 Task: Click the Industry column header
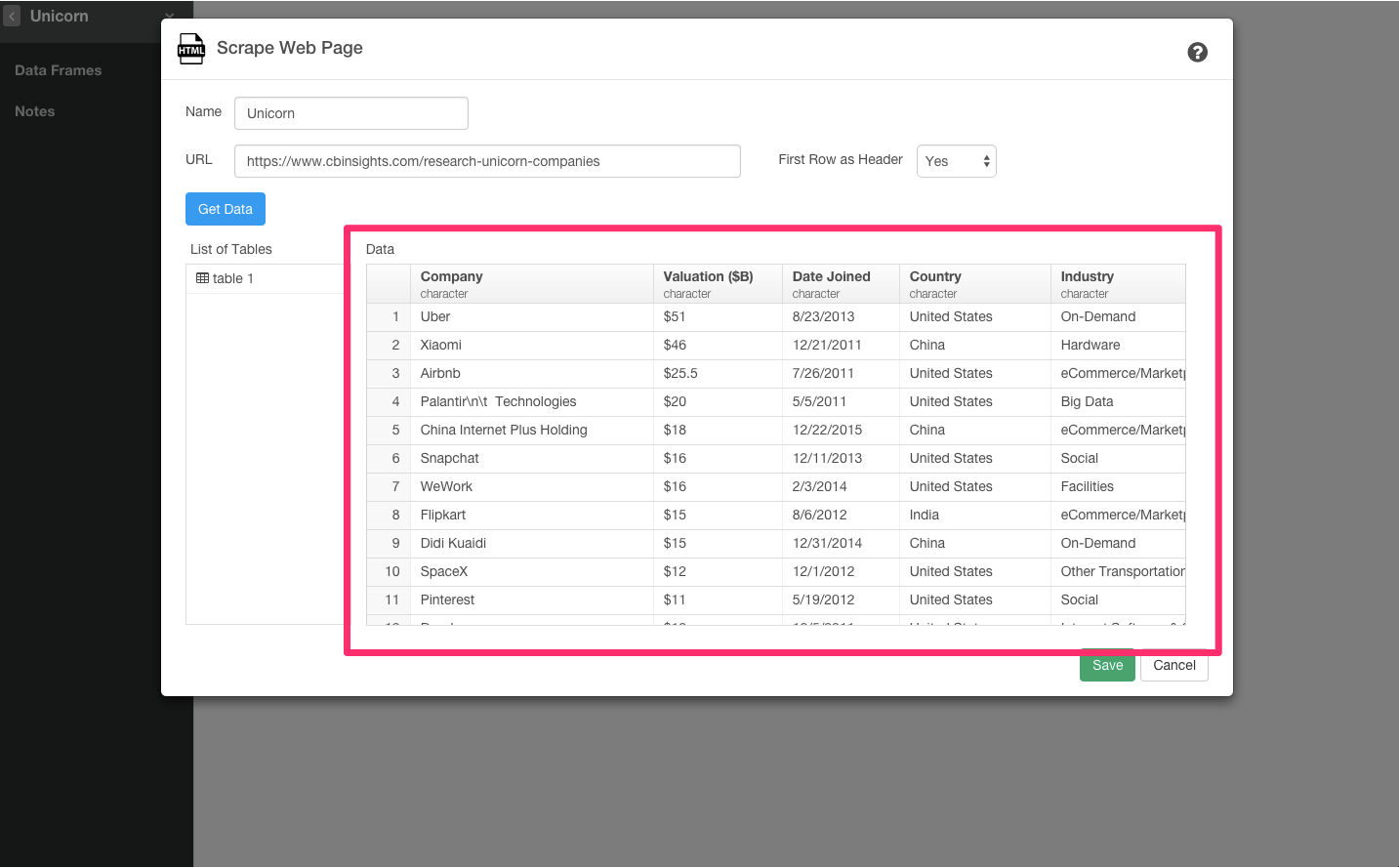coord(1118,284)
